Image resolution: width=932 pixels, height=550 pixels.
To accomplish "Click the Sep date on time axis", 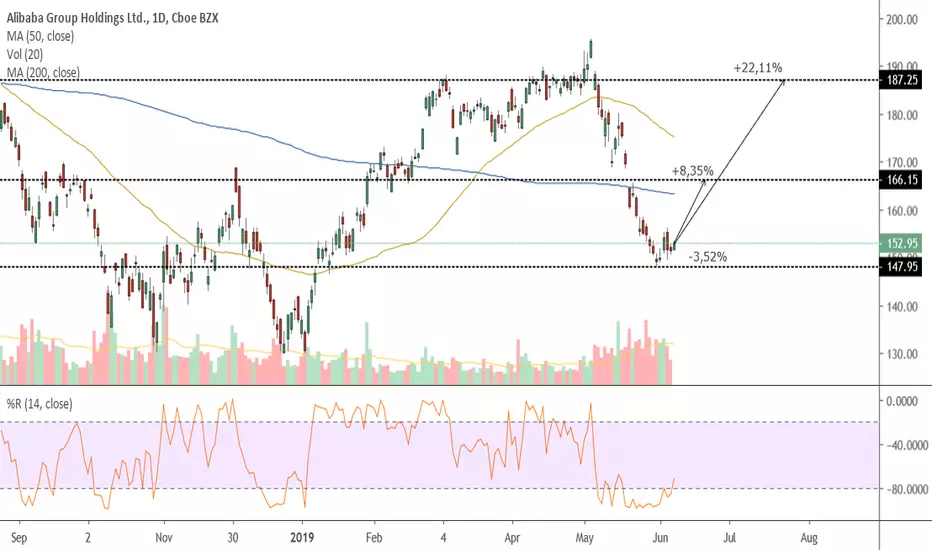I will [18, 538].
